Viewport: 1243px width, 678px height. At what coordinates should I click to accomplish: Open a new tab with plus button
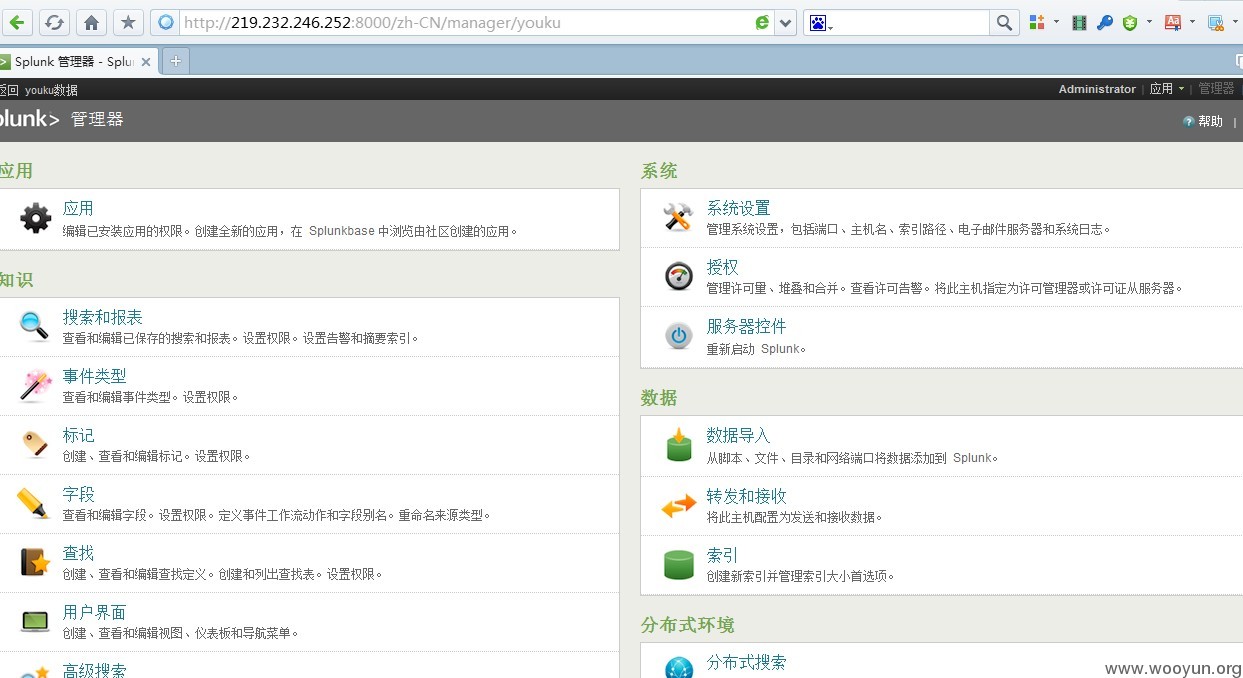176,62
